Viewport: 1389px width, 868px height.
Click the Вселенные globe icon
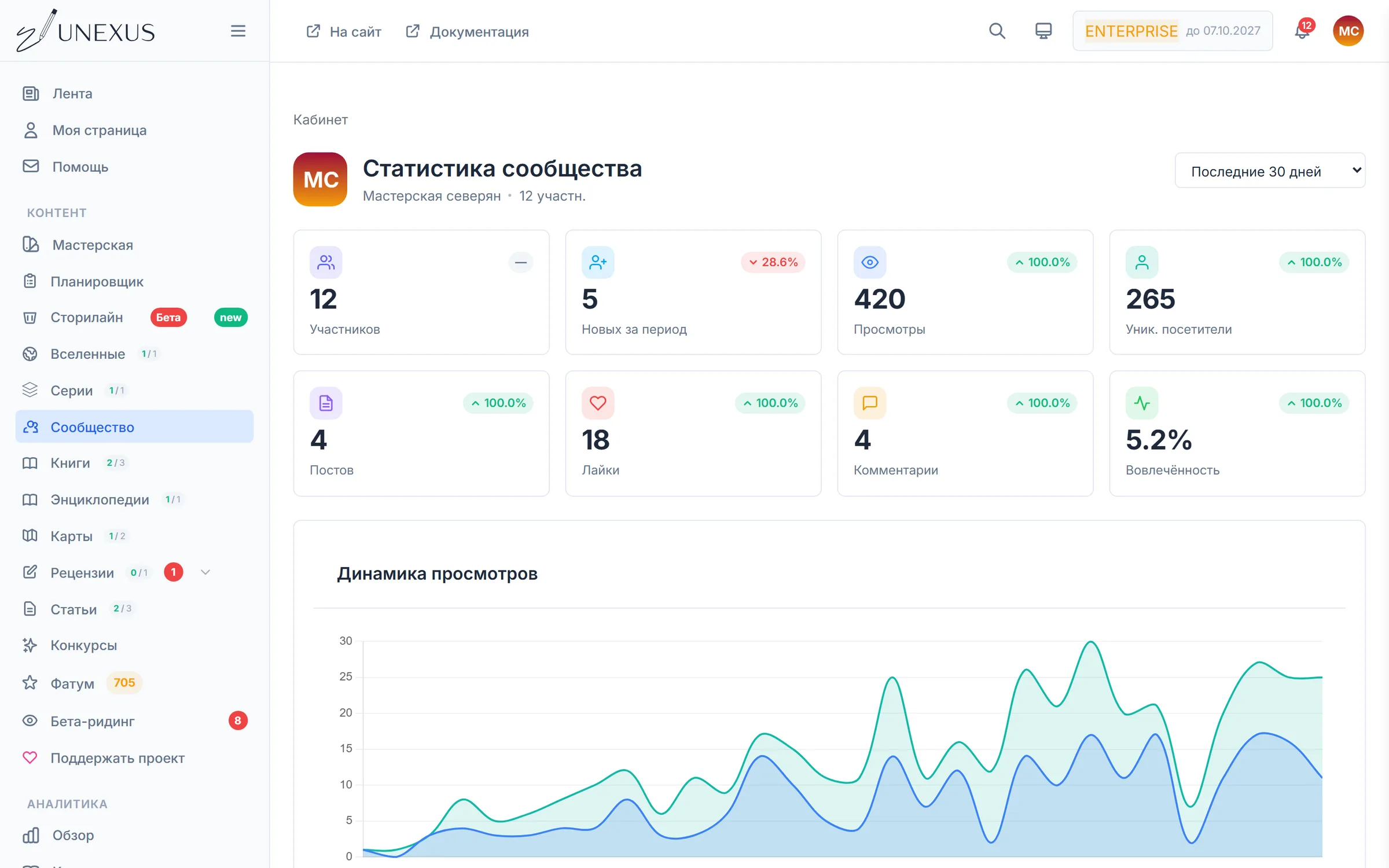(30, 354)
